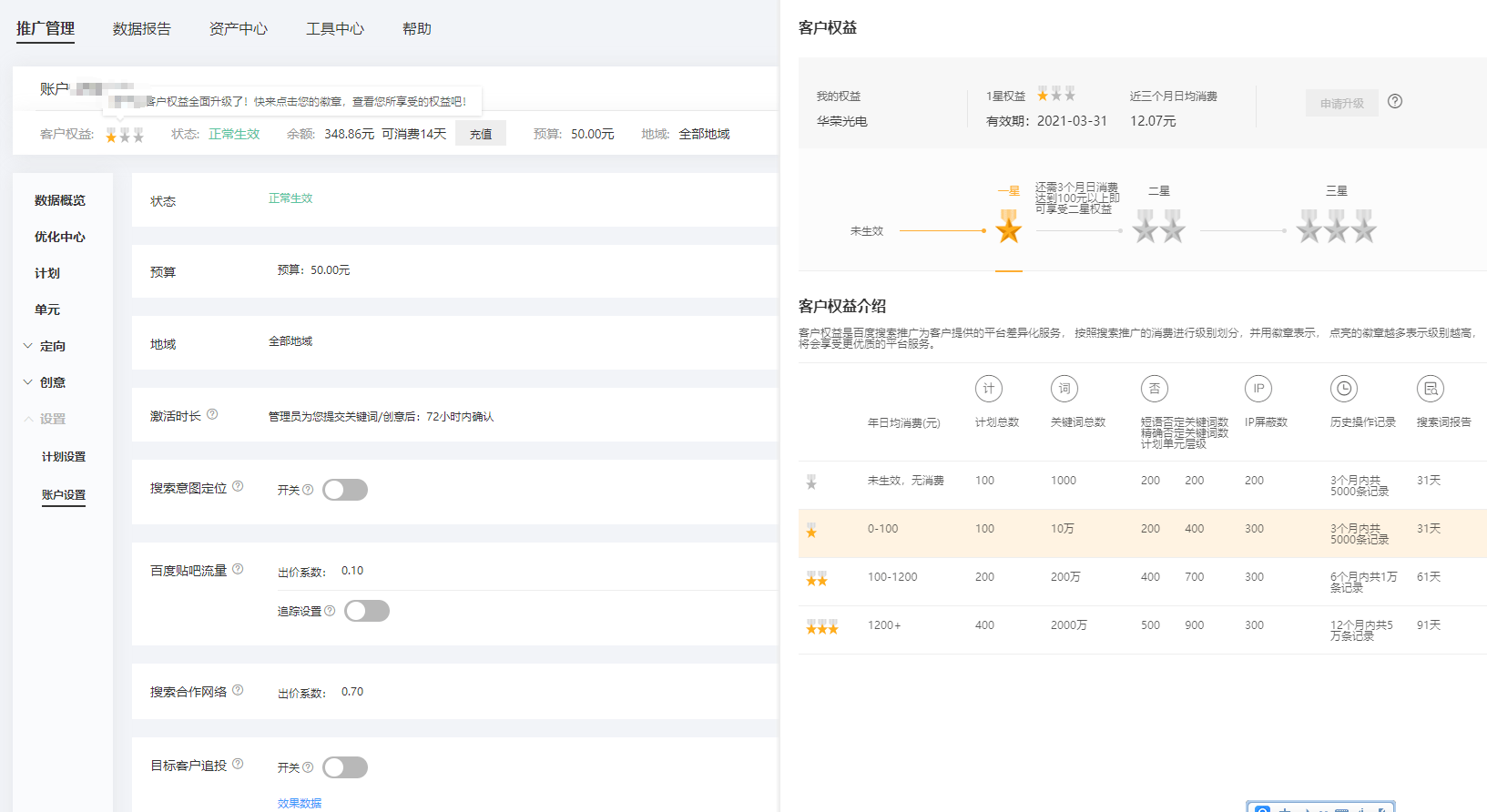Click the 充值 recharge button
1487x812 pixels.
tap(480, 134)
